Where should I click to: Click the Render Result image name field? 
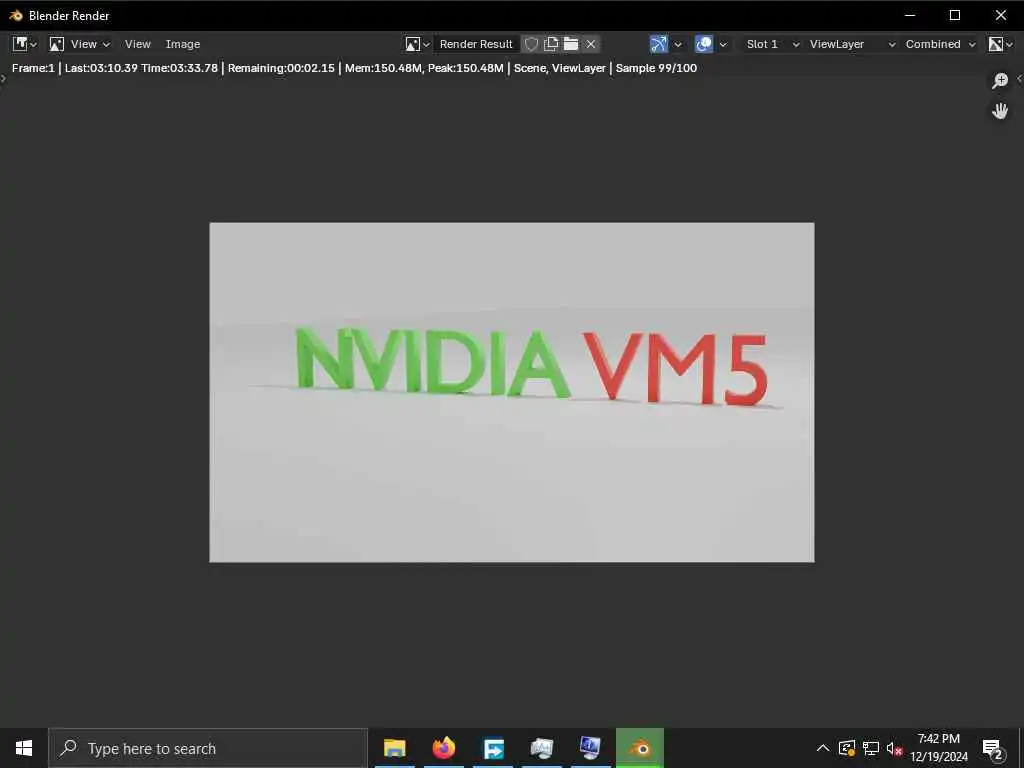click(x=476, y=44)
